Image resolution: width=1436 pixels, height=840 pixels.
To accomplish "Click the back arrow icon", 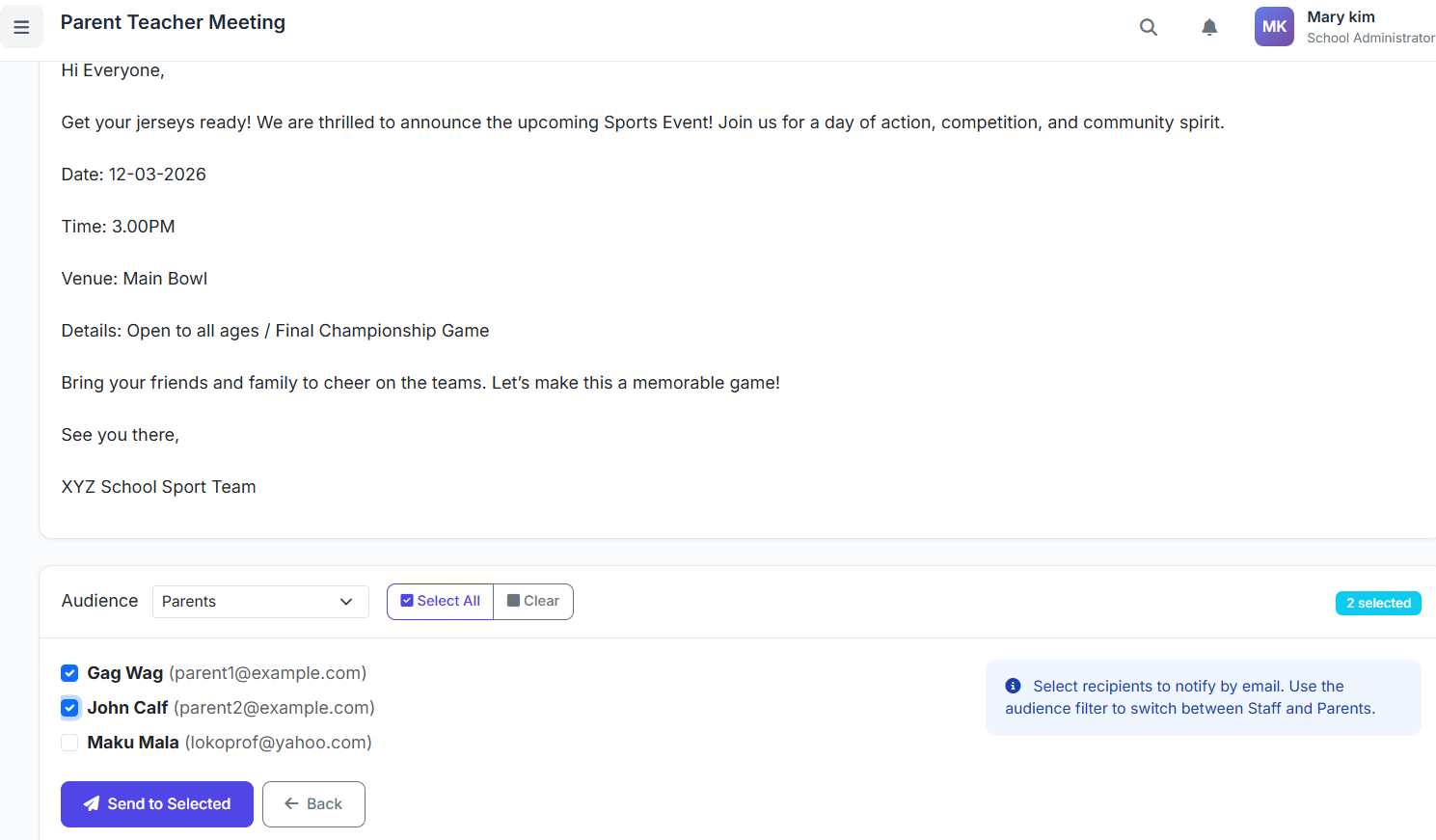I will point(291,804).
